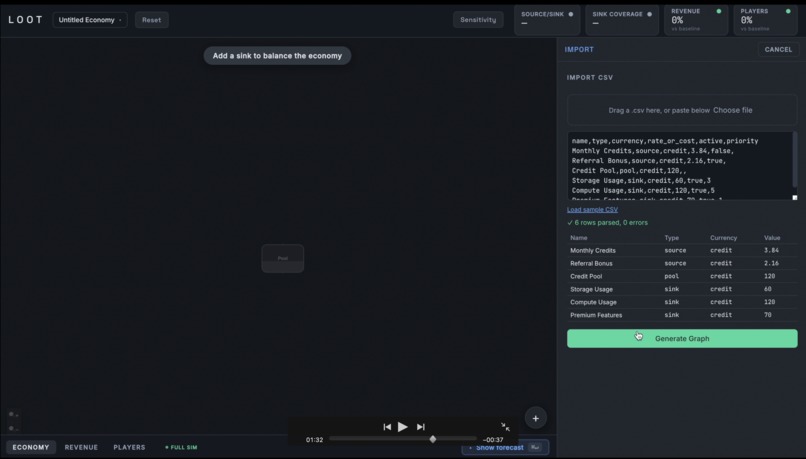
Task: Click Load sample CSV link
Action: click(592, 210)
